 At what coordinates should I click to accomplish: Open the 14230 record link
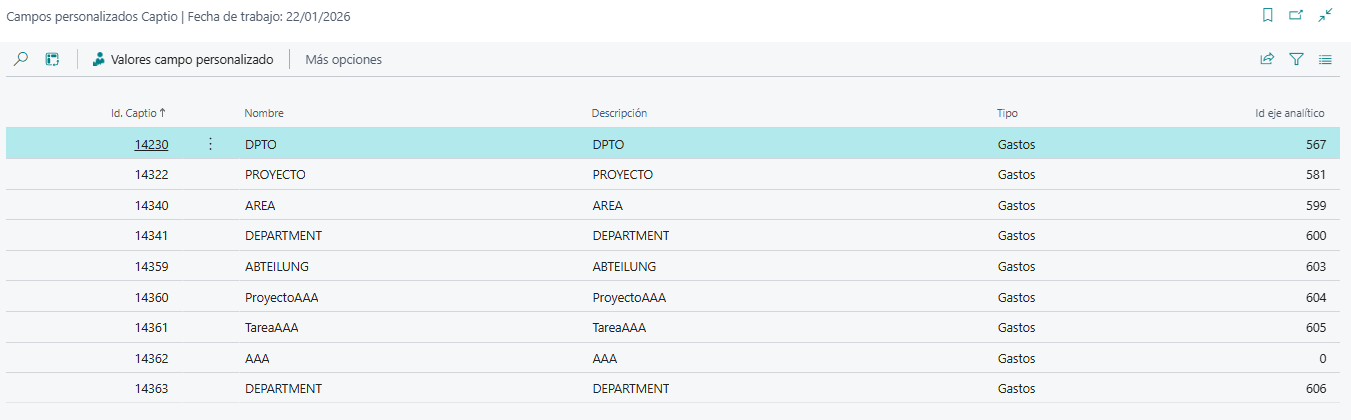click(151, 145)
